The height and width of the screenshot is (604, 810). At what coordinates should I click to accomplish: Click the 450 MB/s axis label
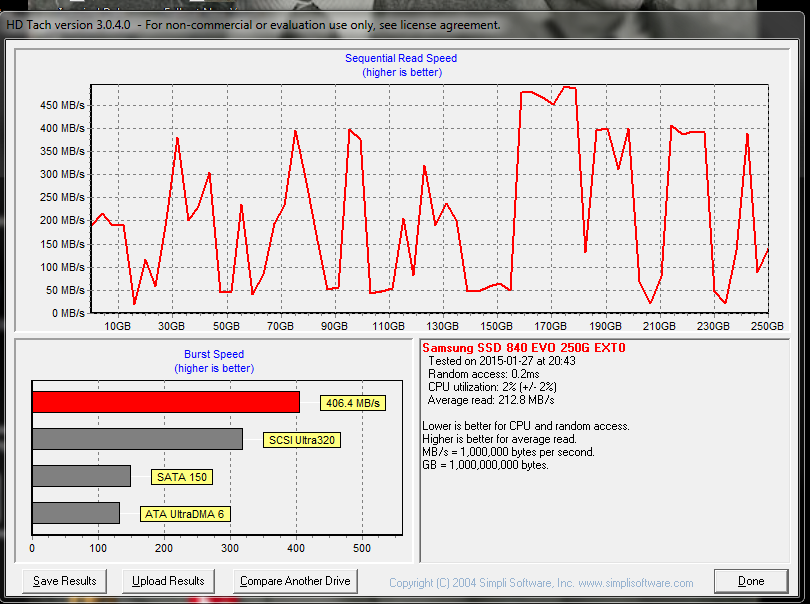pos(62,105)
